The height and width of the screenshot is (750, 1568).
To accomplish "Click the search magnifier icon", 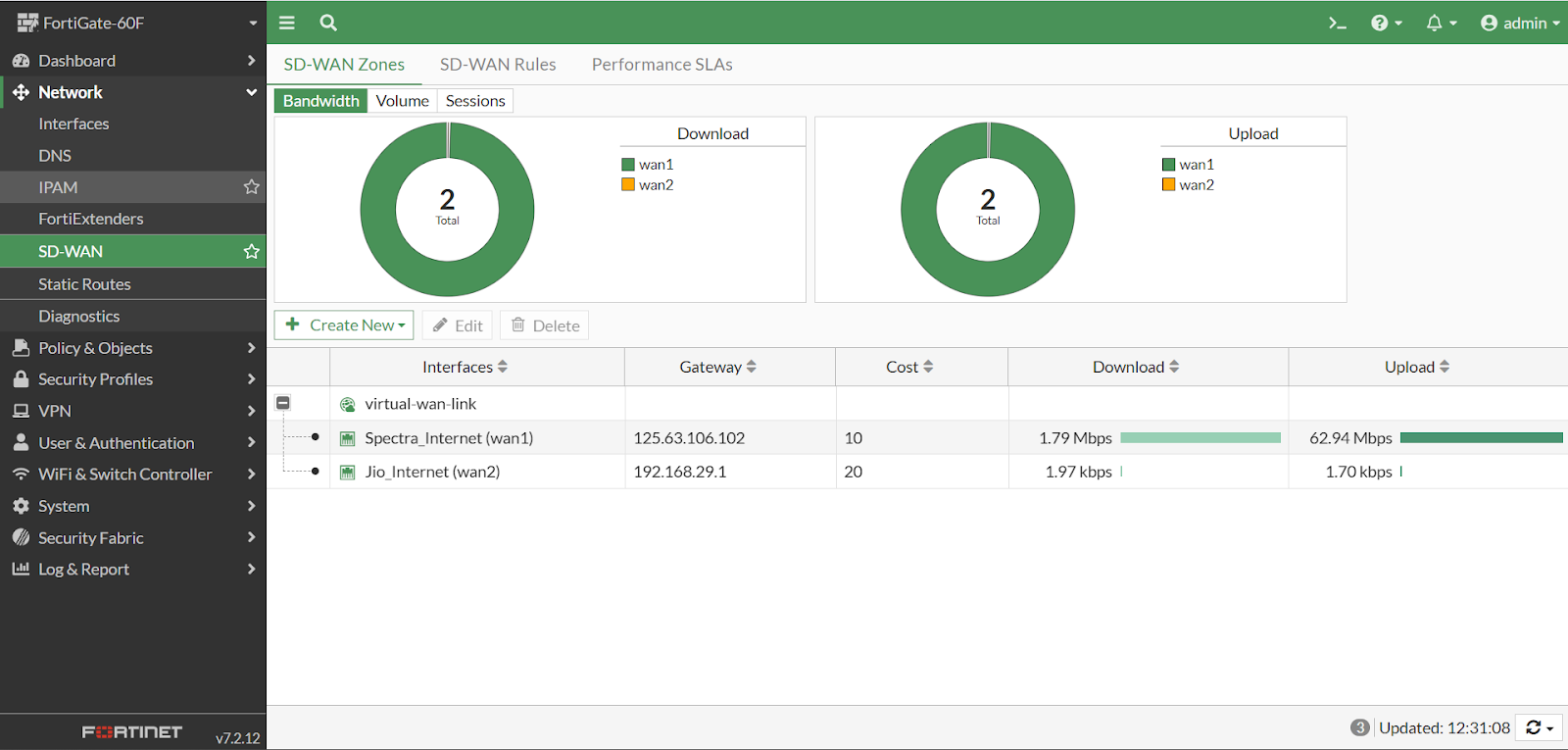I will point(328,23).
